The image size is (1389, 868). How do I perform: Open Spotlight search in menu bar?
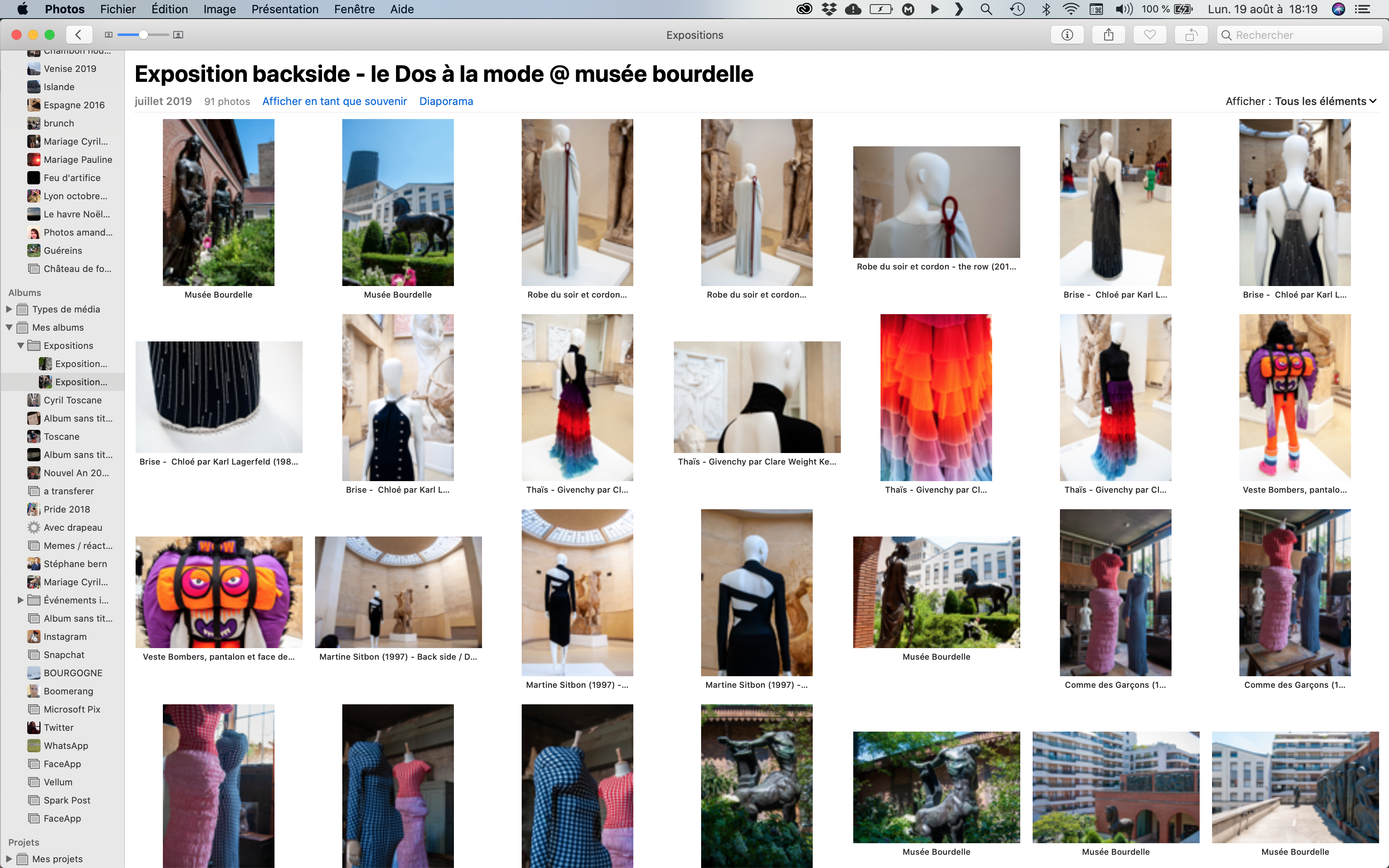click(986, 9)
